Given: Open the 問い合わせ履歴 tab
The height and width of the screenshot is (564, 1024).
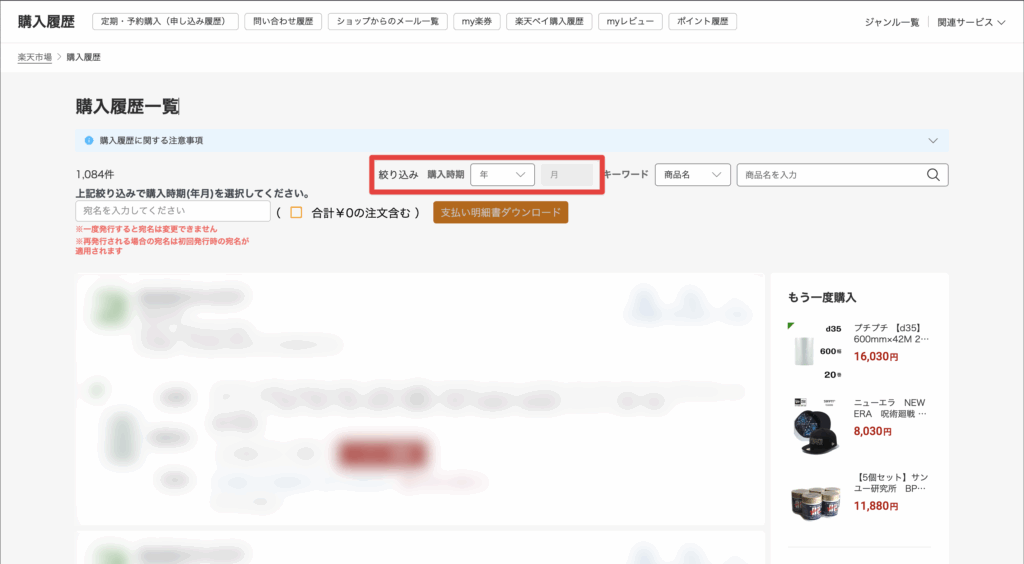Looking at the screenshot, I should pos(283,22).
